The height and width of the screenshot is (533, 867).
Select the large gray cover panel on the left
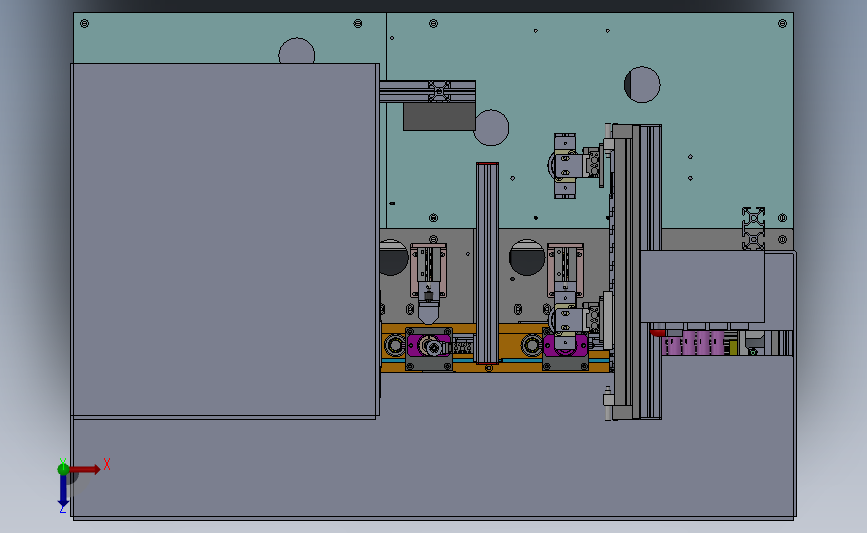tap(224, 240)
